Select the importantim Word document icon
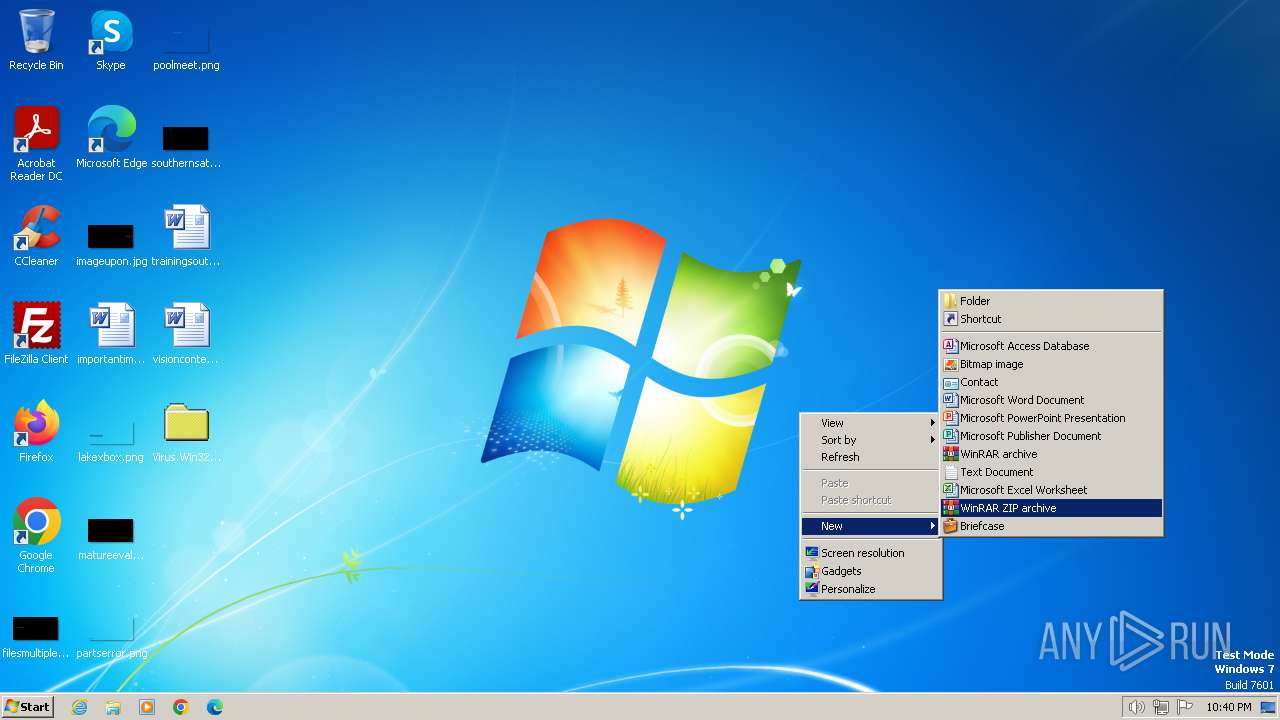Viewport: 1280px width, 720px height. point(111,333)
